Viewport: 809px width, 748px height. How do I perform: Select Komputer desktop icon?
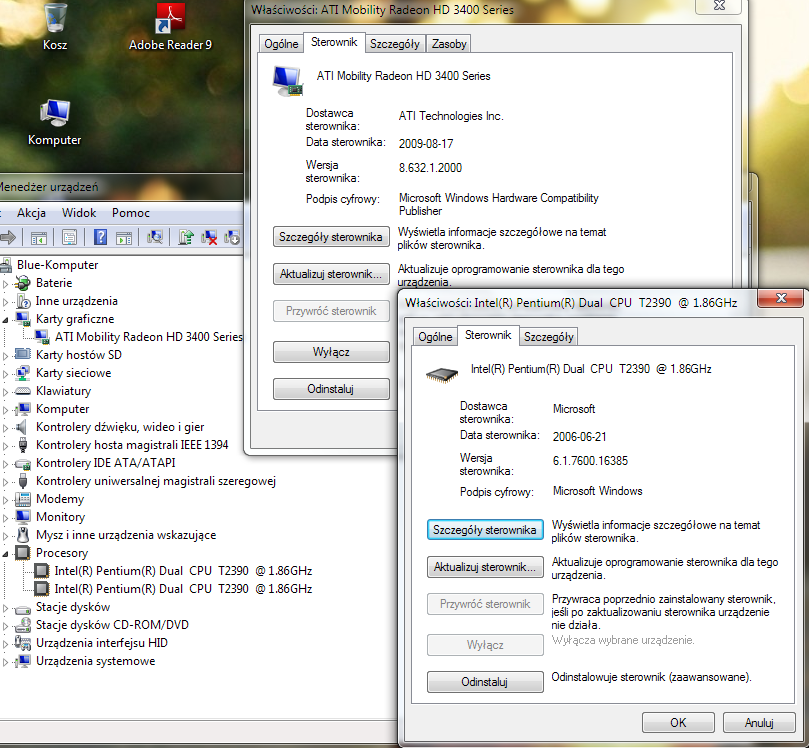coord(55,123)
